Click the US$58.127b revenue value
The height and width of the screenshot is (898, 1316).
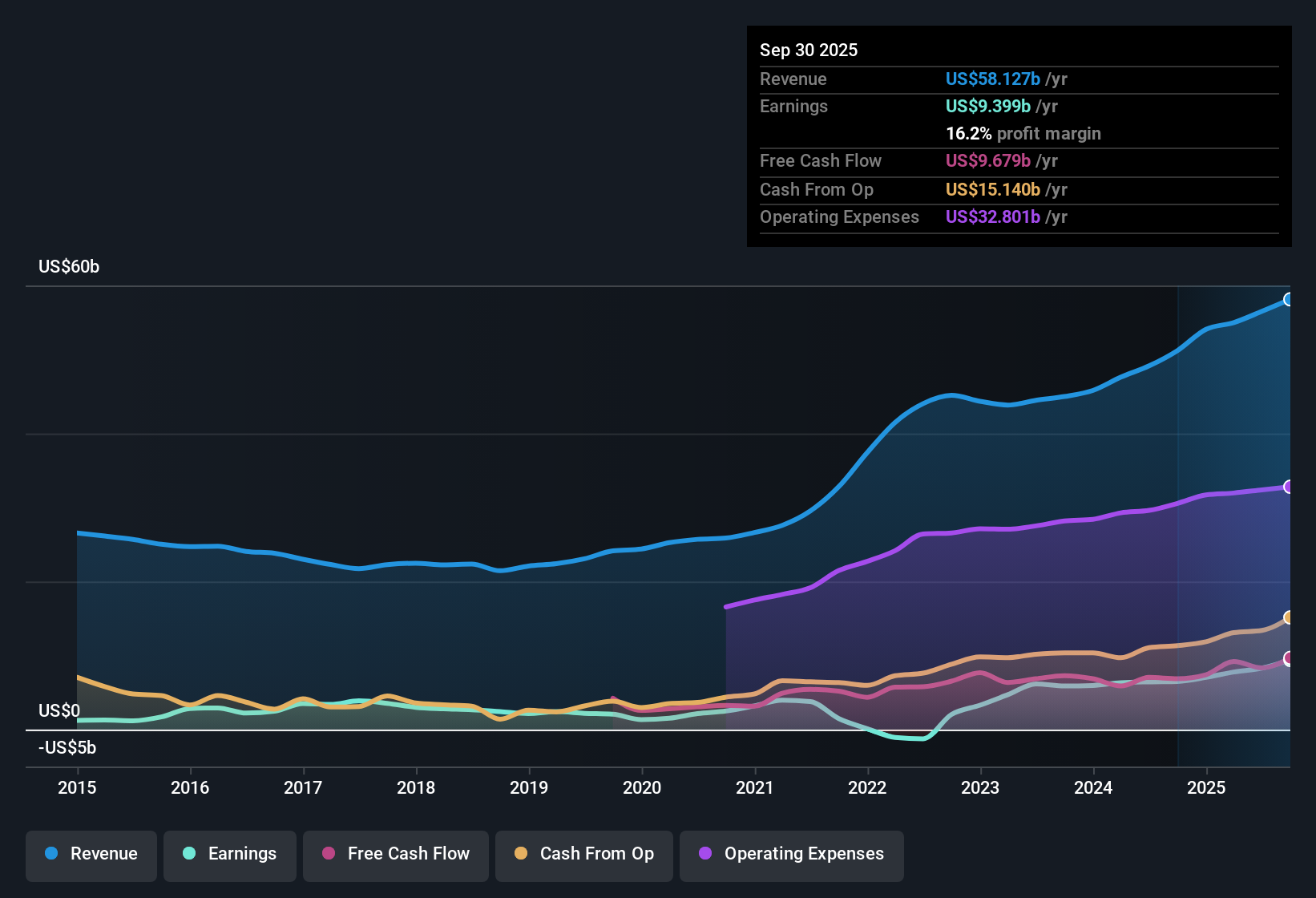(x=993, y=79)
